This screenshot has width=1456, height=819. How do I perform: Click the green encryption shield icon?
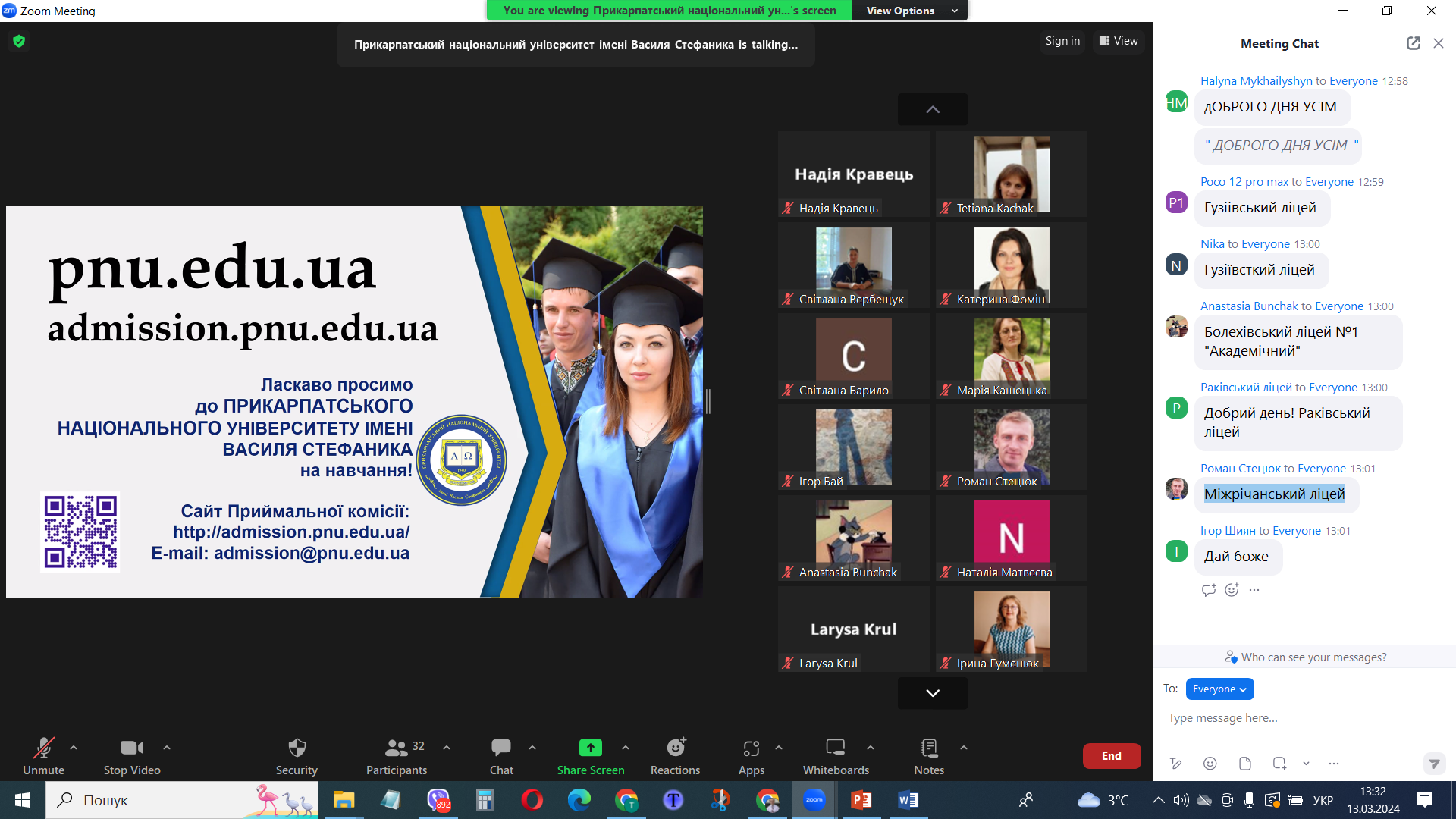click(x=19, y=41)
